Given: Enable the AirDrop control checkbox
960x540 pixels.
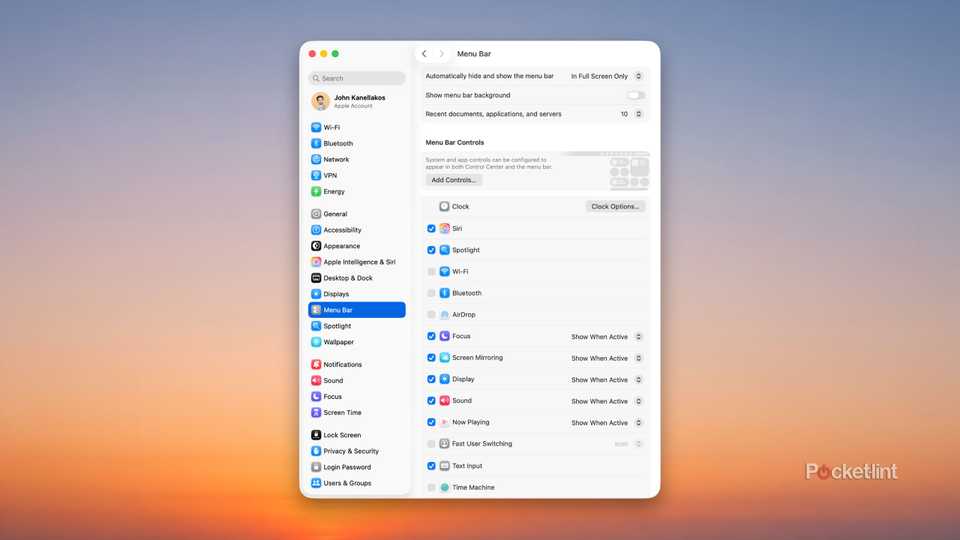Looking at the screenshot, I should (x=431, y=315).
